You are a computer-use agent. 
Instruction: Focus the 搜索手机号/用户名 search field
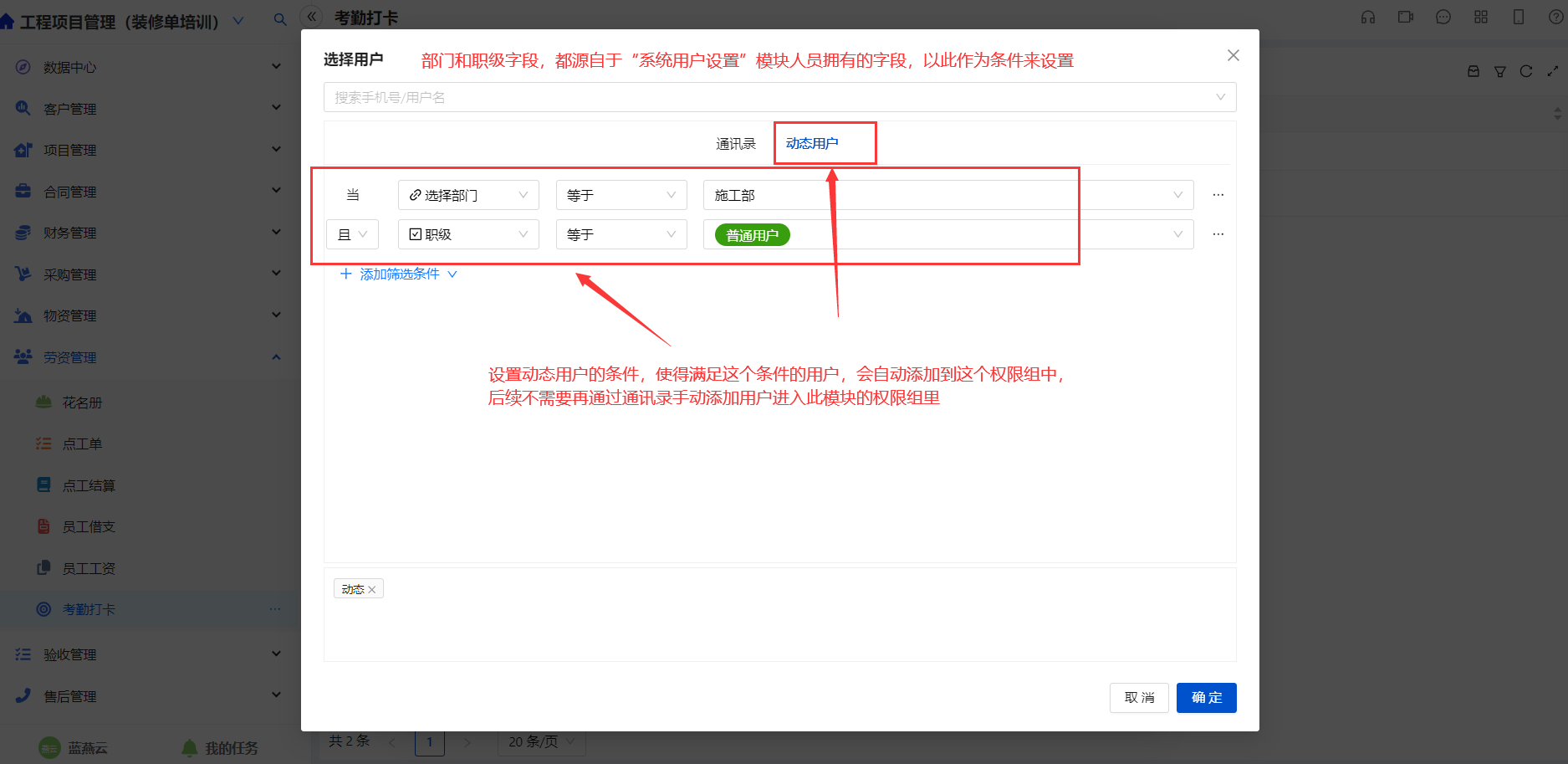(x=779, y=97)
